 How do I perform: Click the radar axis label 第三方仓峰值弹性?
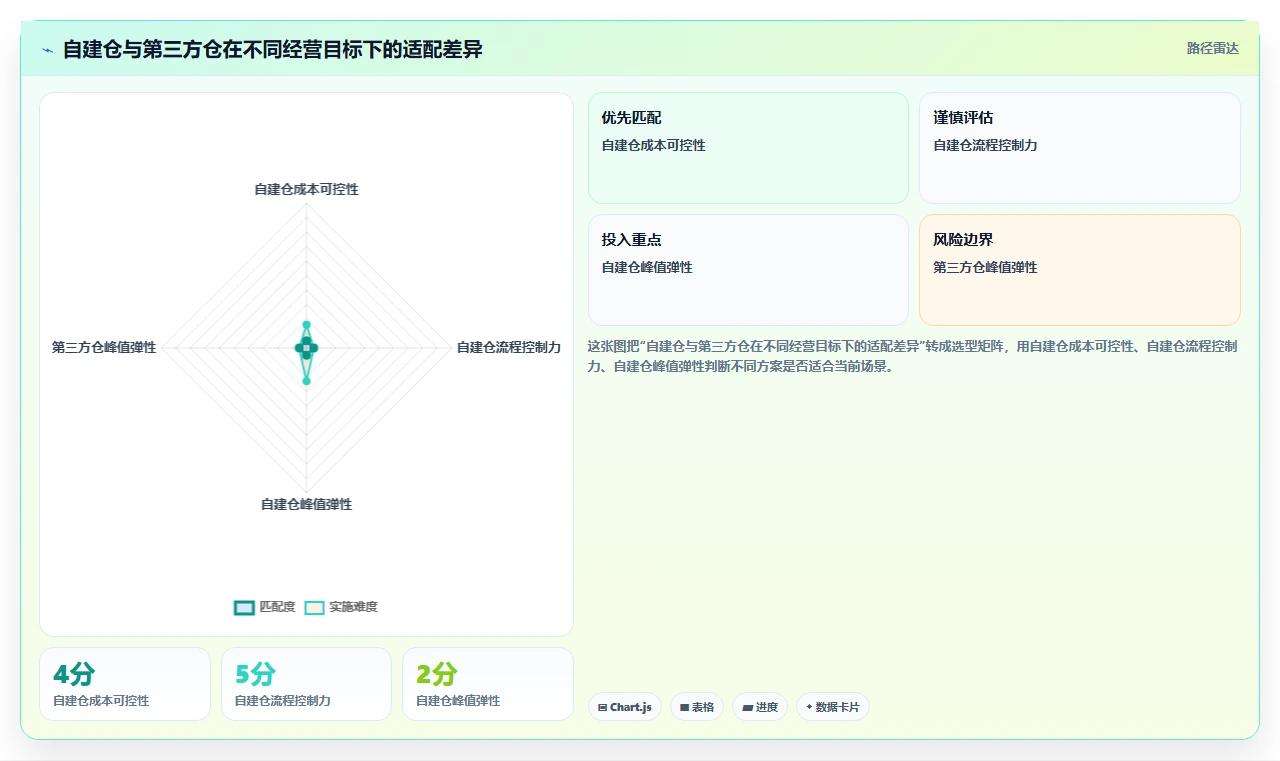click(x=104, y=347)
